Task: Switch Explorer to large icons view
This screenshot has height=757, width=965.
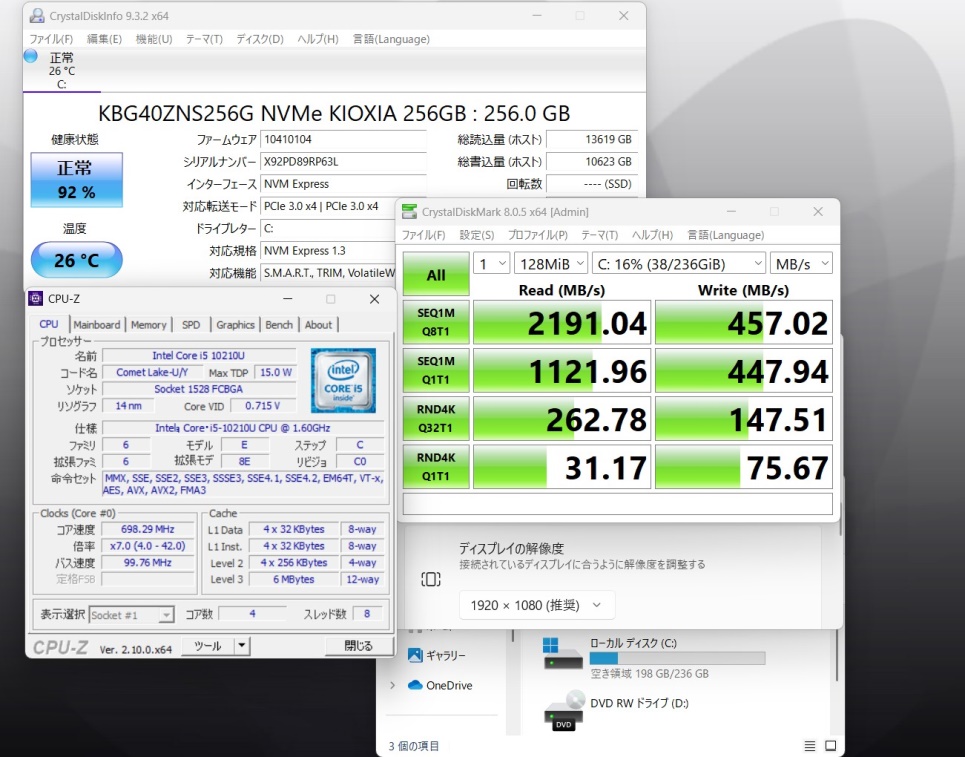Action: [x=830, y=746]
